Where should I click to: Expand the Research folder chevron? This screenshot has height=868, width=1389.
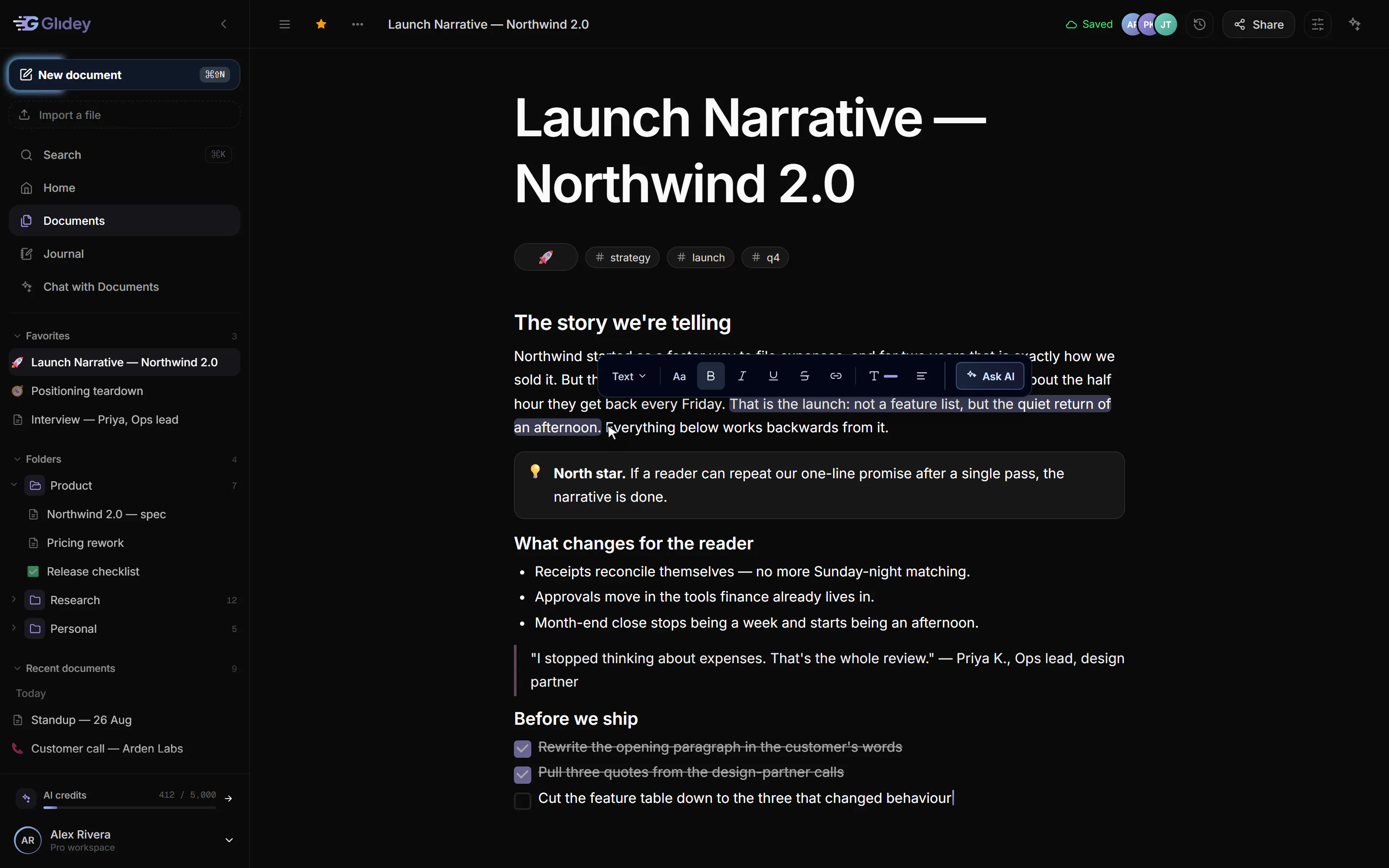14,599
